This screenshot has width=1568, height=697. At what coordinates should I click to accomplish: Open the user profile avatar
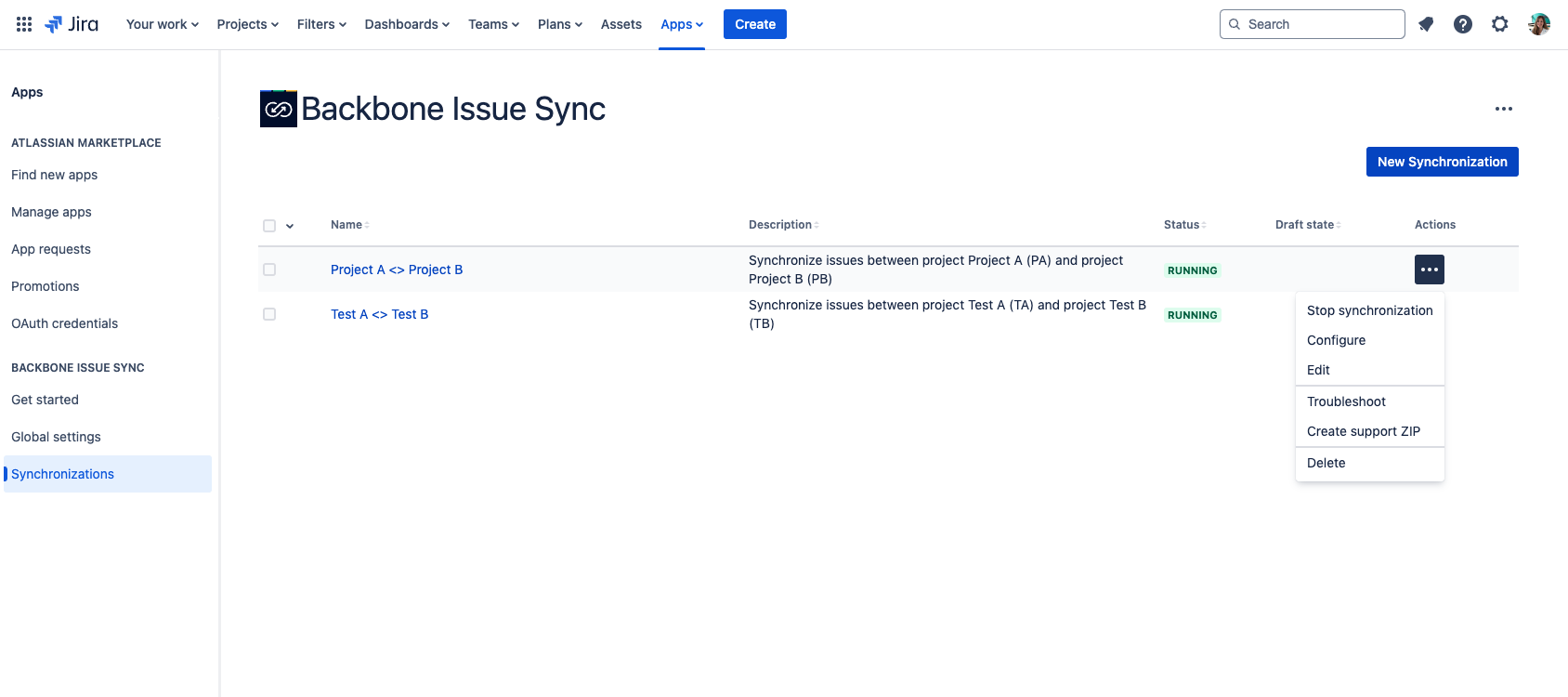(1539, 24)
